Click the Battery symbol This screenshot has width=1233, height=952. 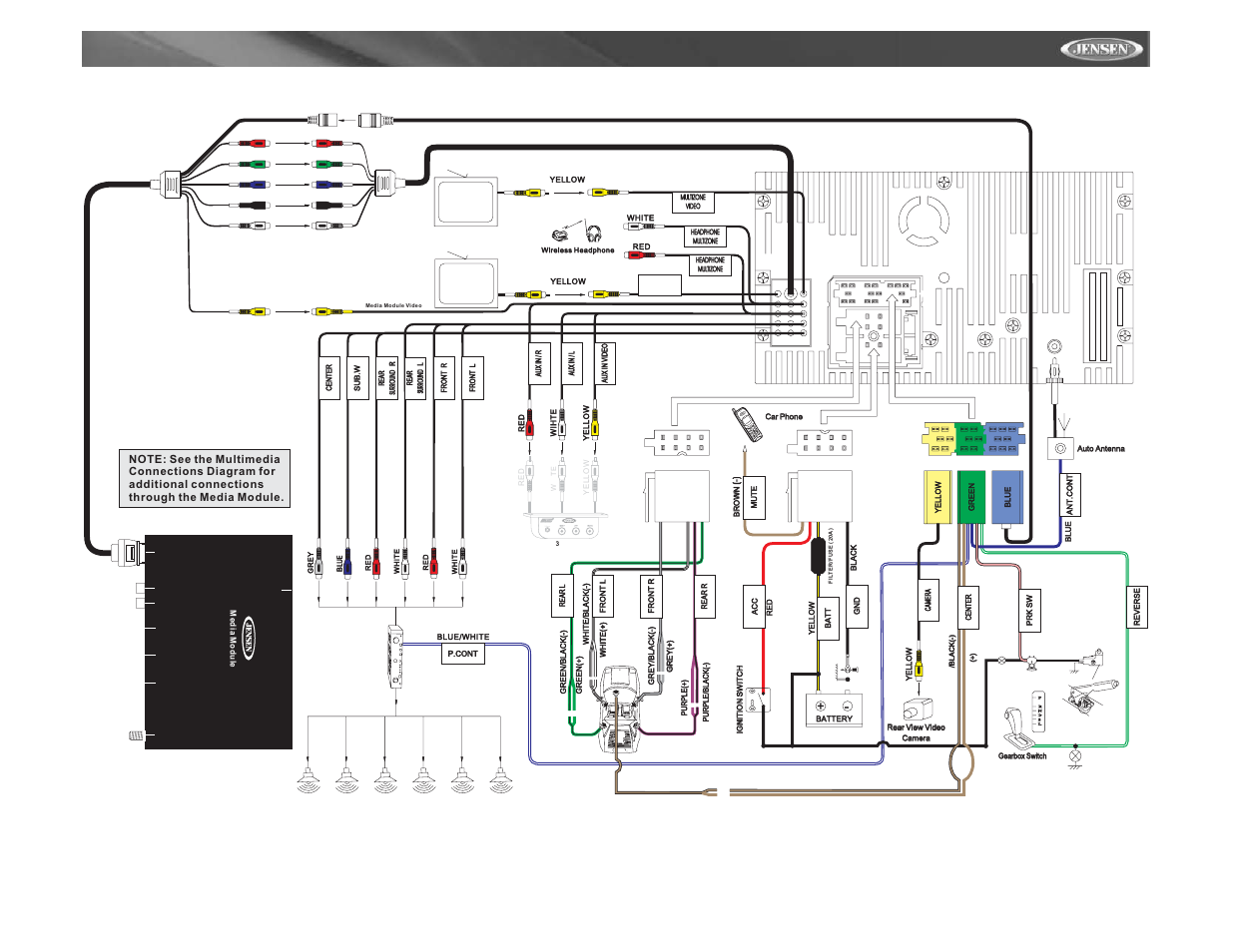point(834,710)
